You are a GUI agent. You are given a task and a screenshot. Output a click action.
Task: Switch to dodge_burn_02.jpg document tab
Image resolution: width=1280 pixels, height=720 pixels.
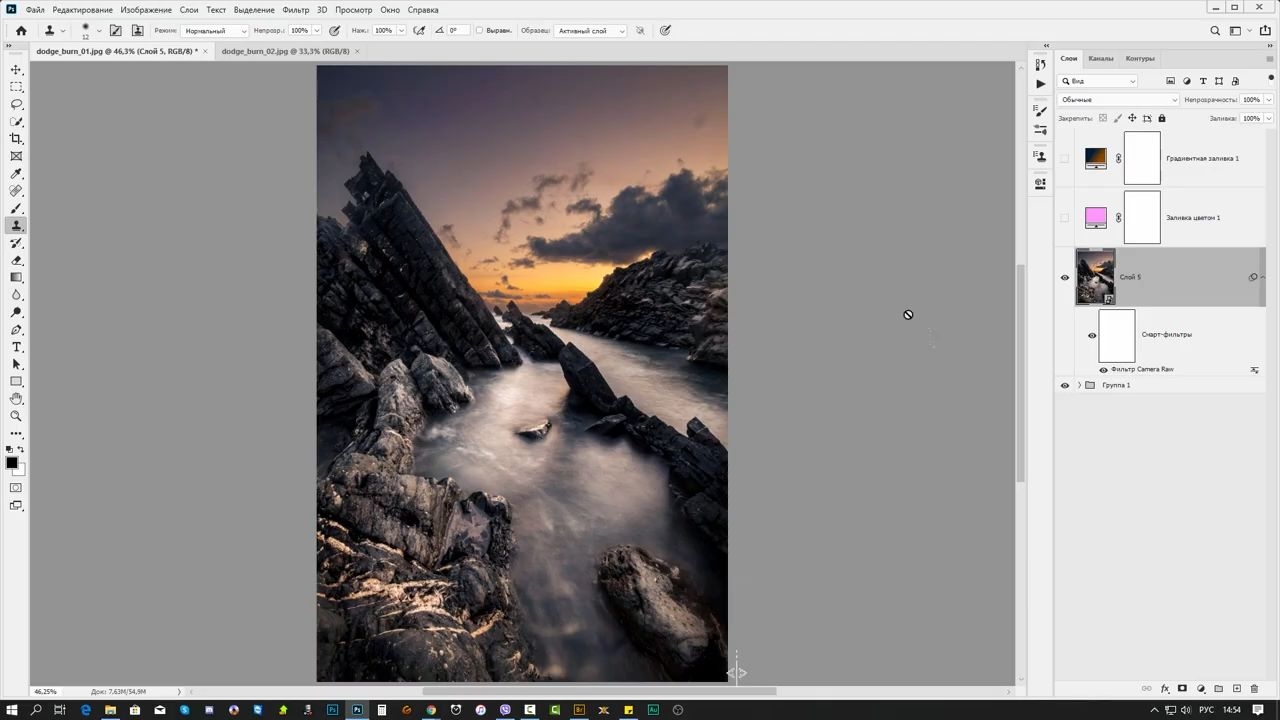tap(286, 51)
